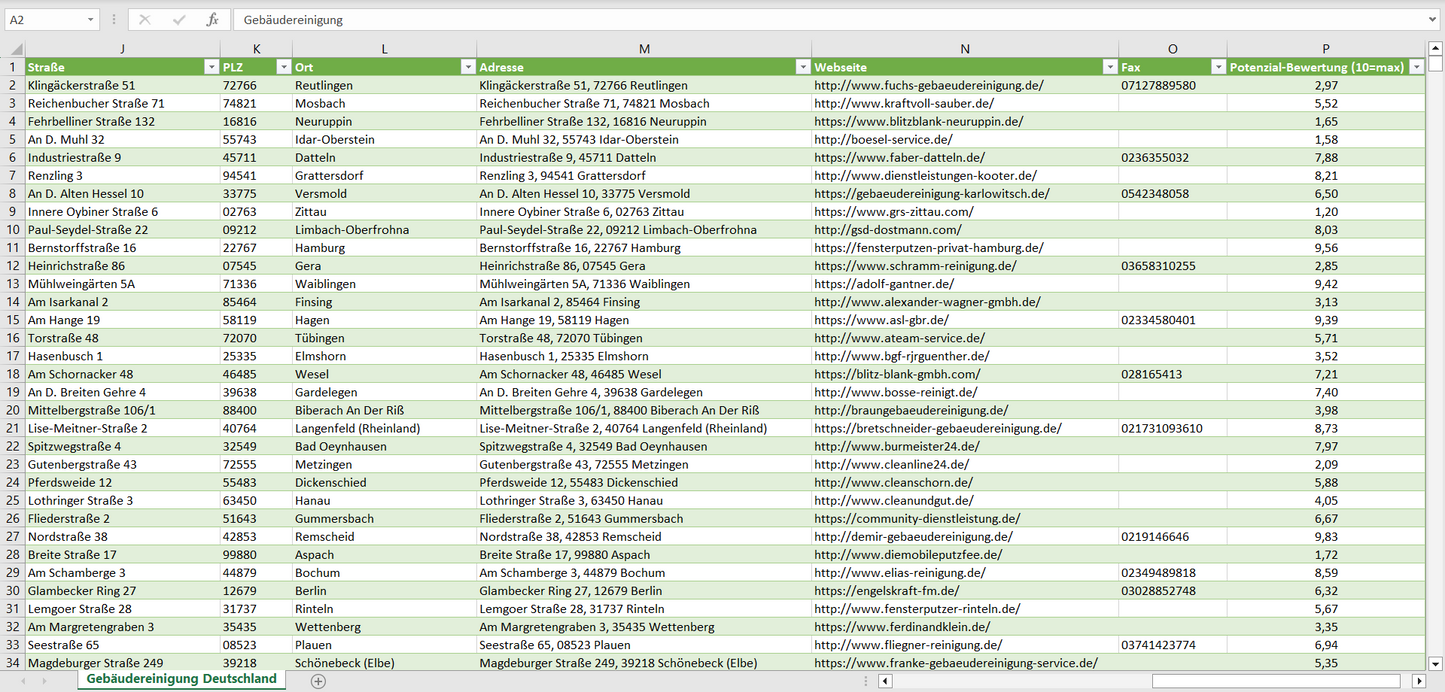This screenshot has width=1445, height=692.
Task: Select column M header
Action: point(644,49)
